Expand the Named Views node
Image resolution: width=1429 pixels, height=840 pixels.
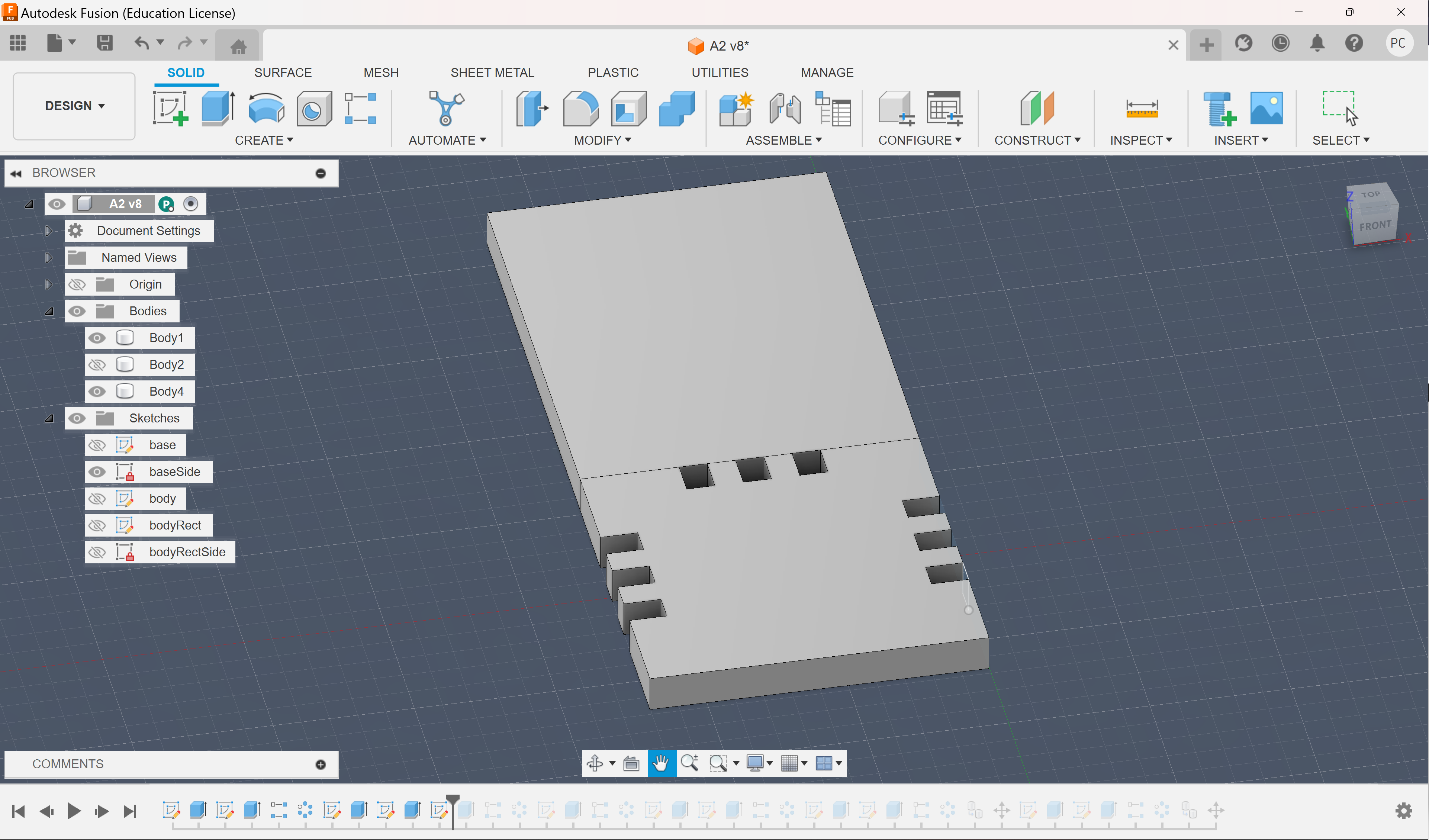(x=49, y=257)
